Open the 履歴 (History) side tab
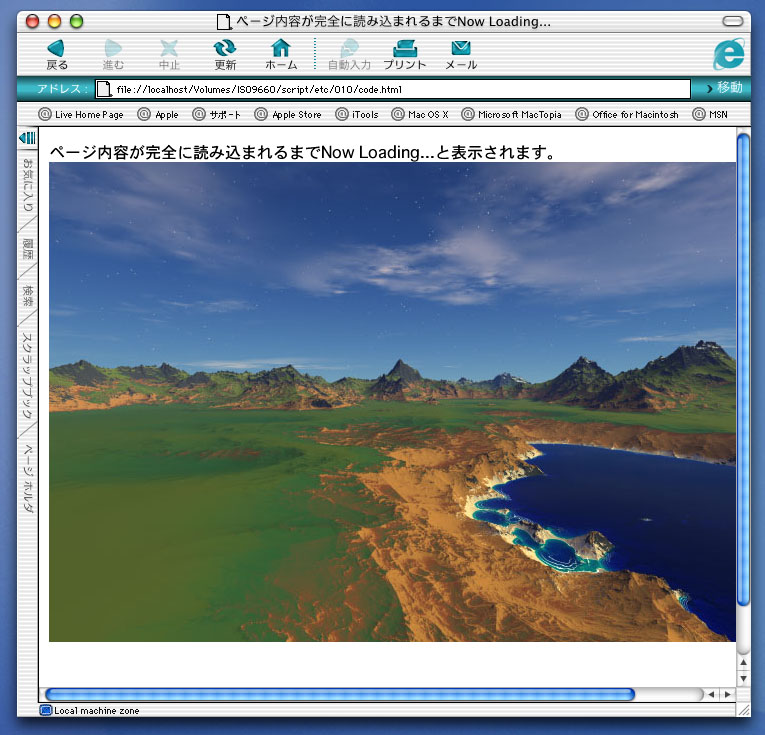This screenshot has height=735, width=765. 28,249
